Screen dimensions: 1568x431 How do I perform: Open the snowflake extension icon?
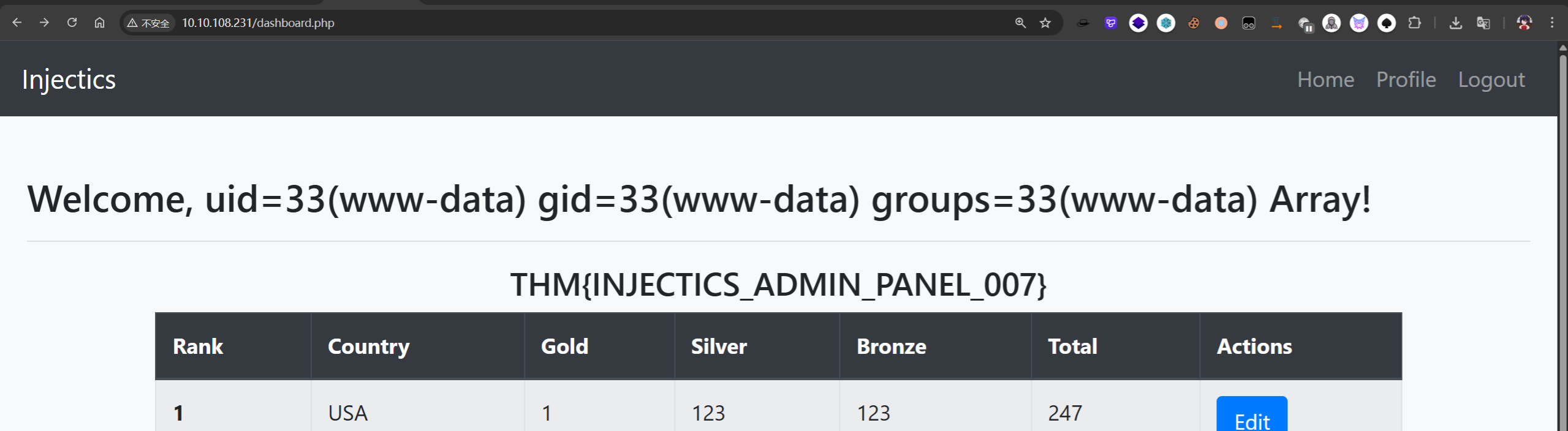click(x=1165, y=23)
